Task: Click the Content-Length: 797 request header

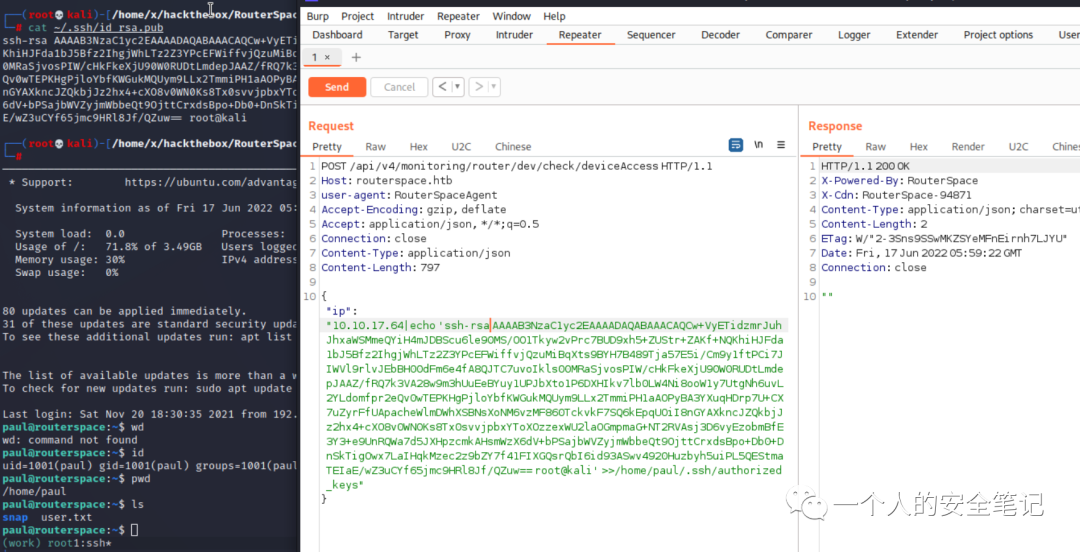Action: point(380,267)
